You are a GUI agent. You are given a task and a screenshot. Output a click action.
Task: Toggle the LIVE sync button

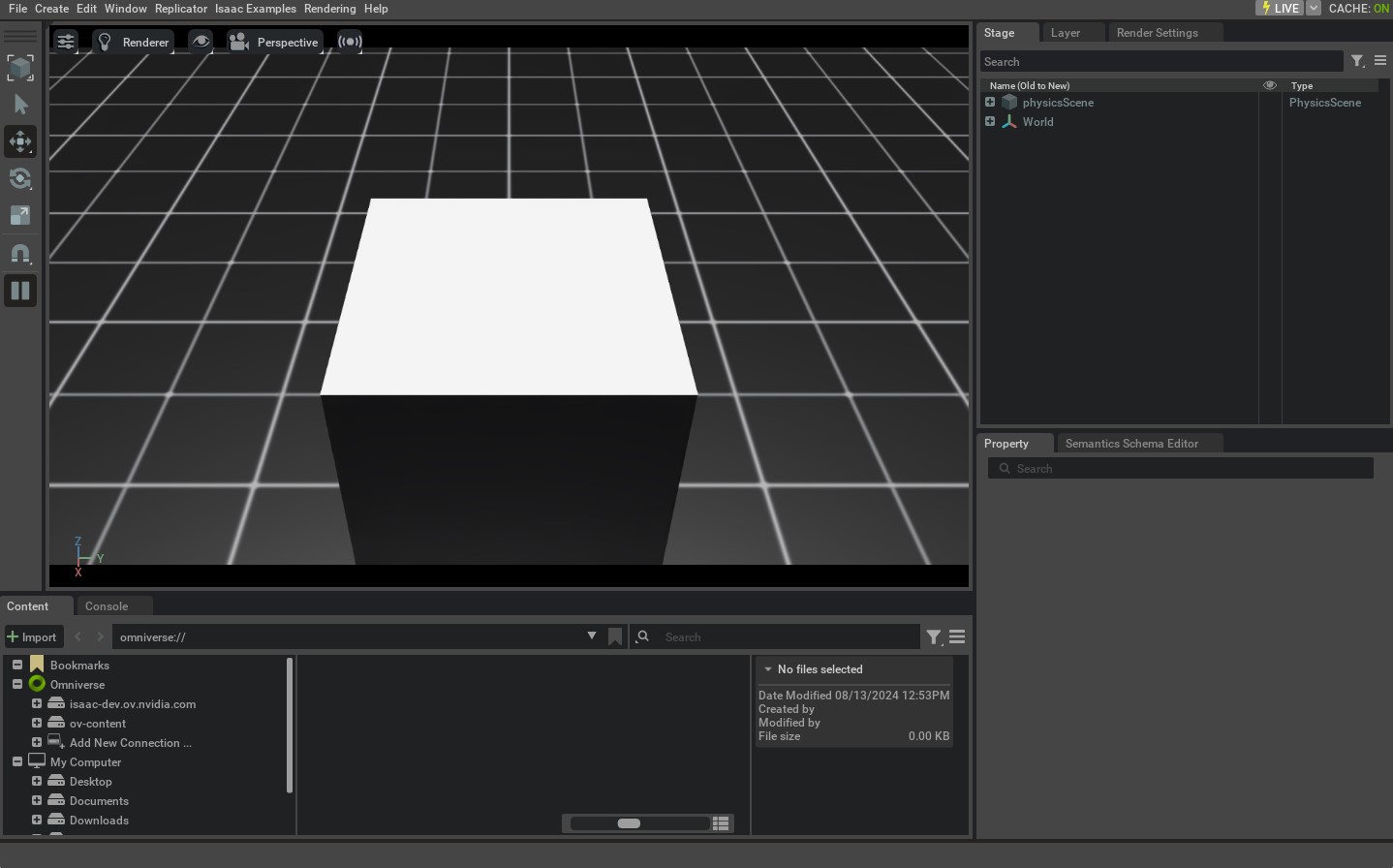(1279, 8)
